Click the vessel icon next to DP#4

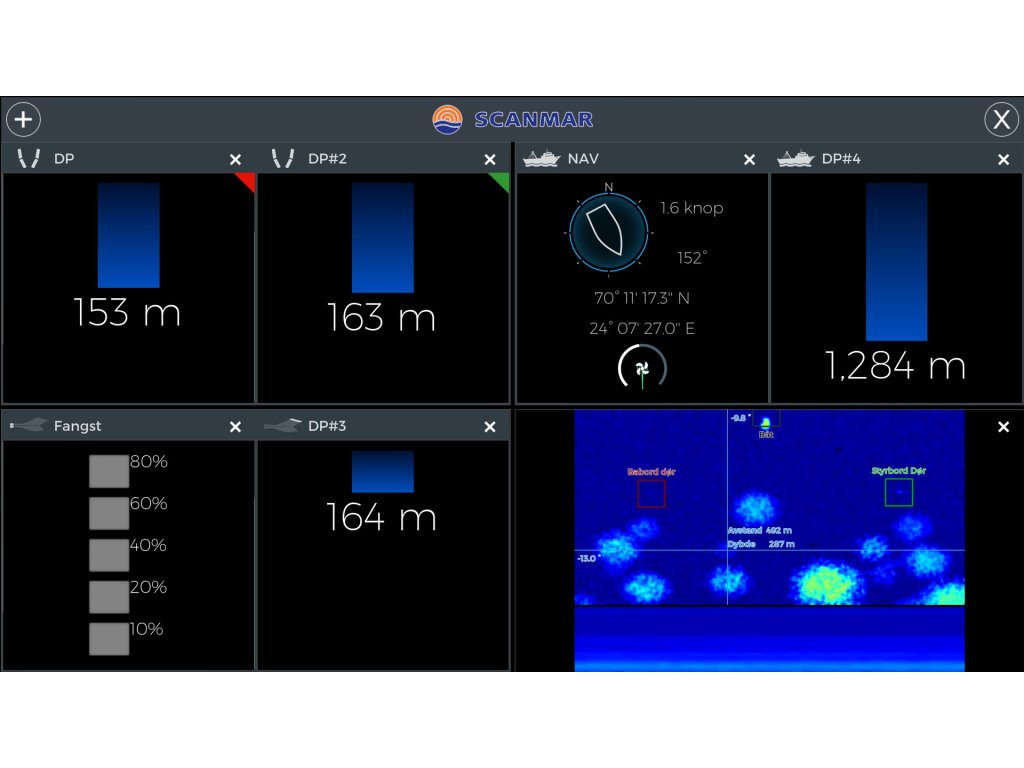coord(796,159)
